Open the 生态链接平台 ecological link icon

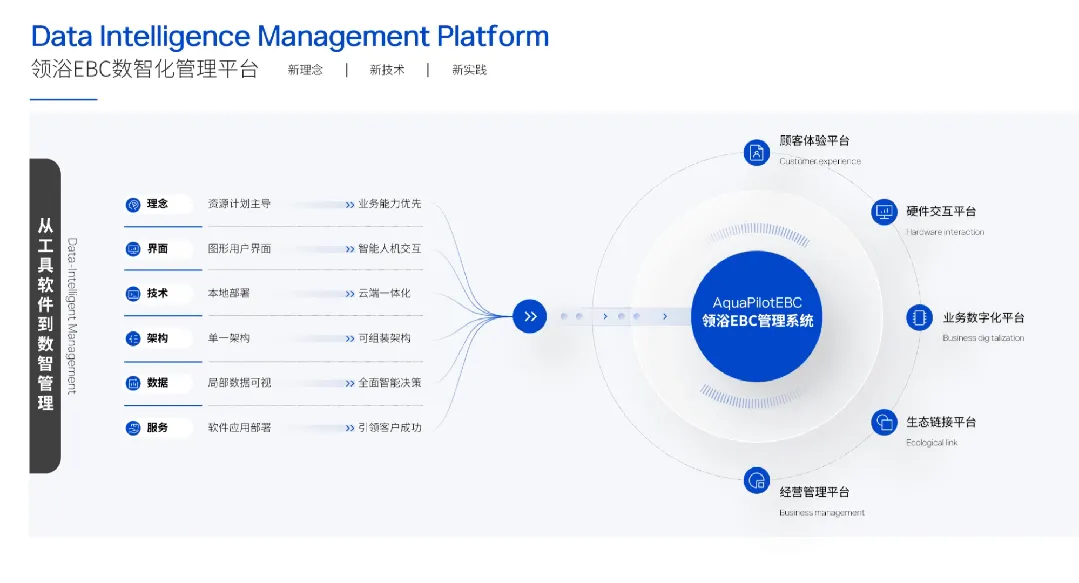(x=884, y=422)
